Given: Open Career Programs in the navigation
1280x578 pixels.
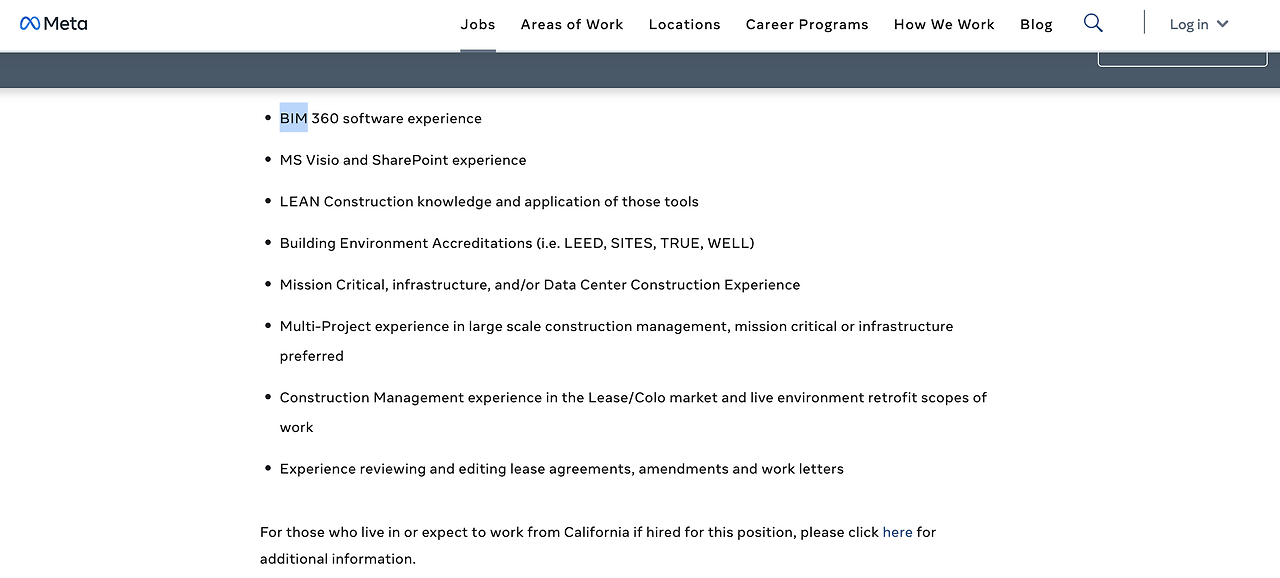Looking at the screenshot, I should point(807,24).
